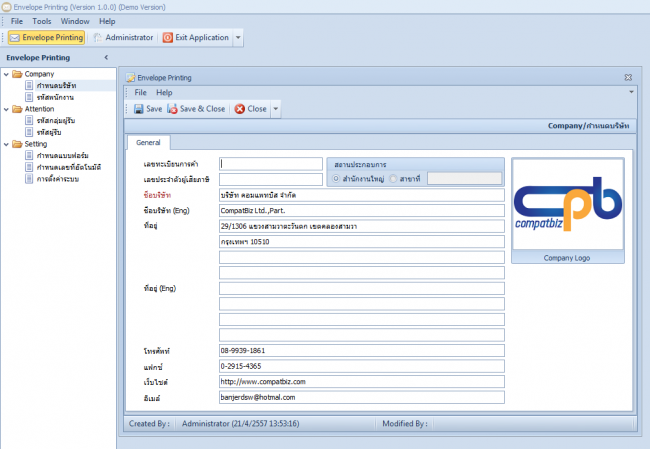Select the สำนักงานใหญ่ radio button
650x449 pixels.
click(336, 179)
